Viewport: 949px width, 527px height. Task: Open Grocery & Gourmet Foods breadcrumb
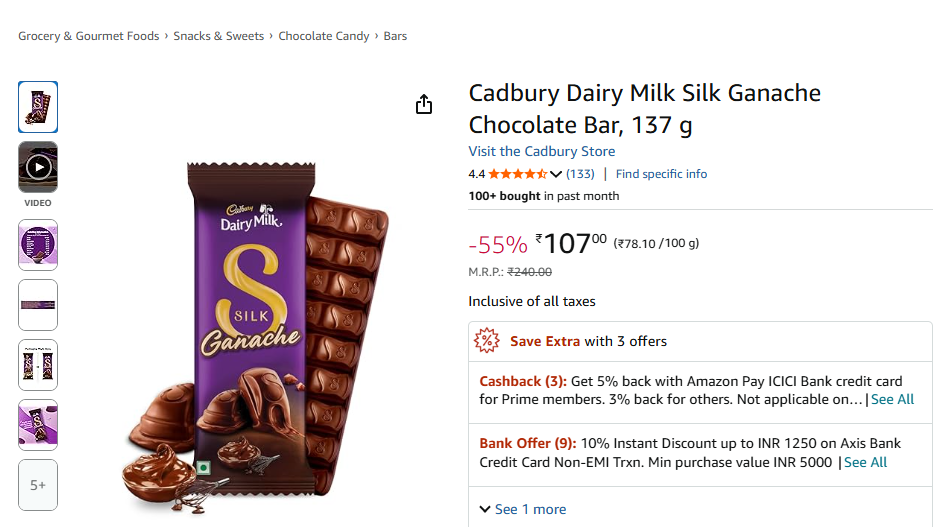(88, 36)
